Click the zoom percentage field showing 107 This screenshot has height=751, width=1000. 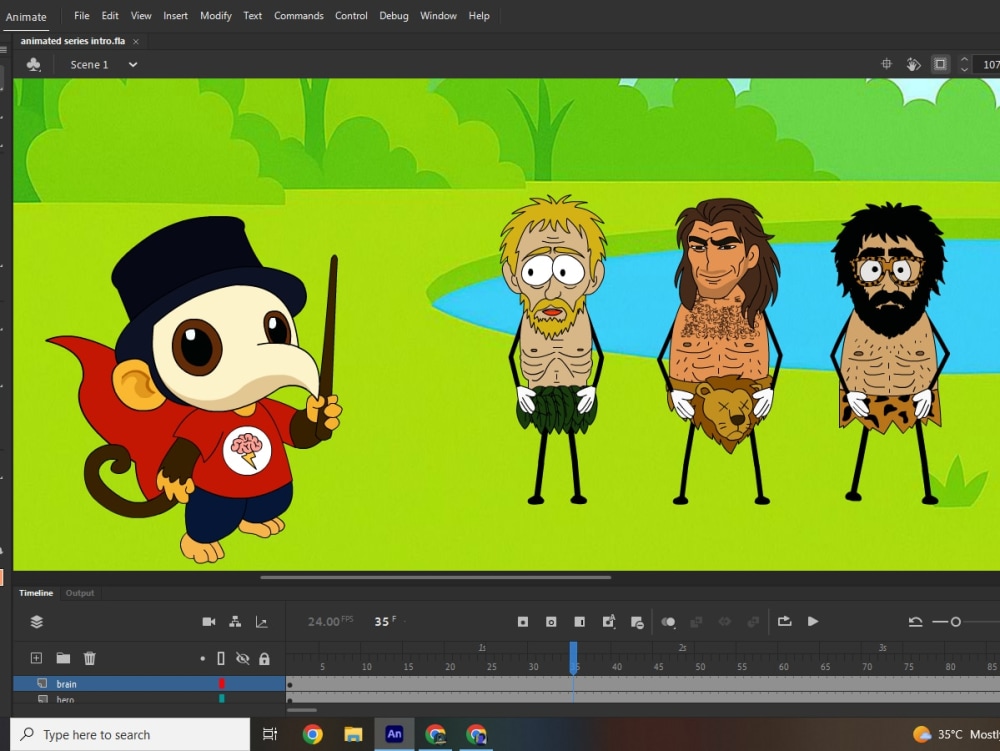pyautogui.click(x=989, y=64)
